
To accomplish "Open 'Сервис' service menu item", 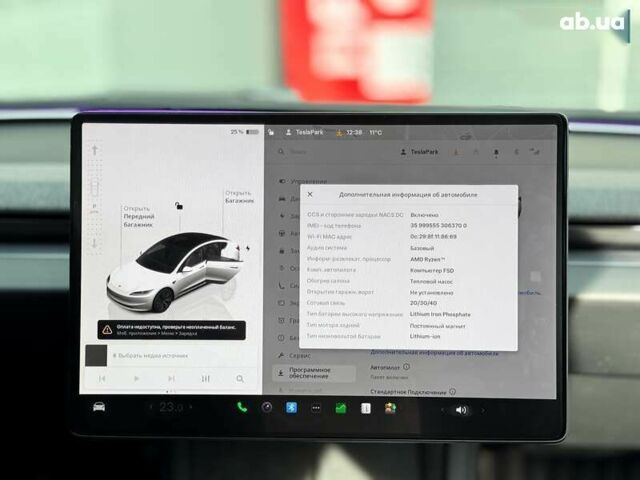I will (295, 356).
